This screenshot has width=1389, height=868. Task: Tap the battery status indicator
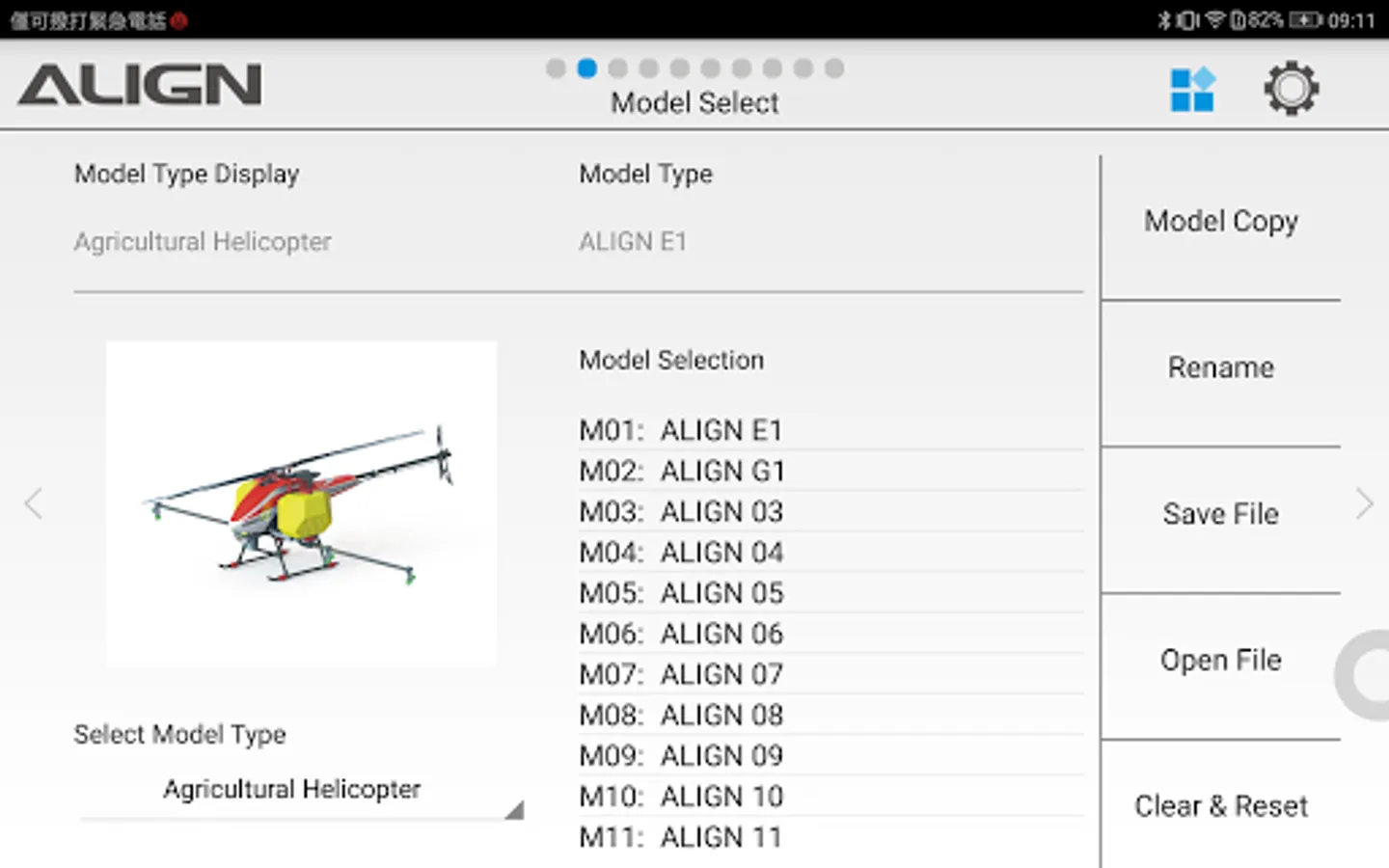pyautogui.click(x=1305, y=20)
